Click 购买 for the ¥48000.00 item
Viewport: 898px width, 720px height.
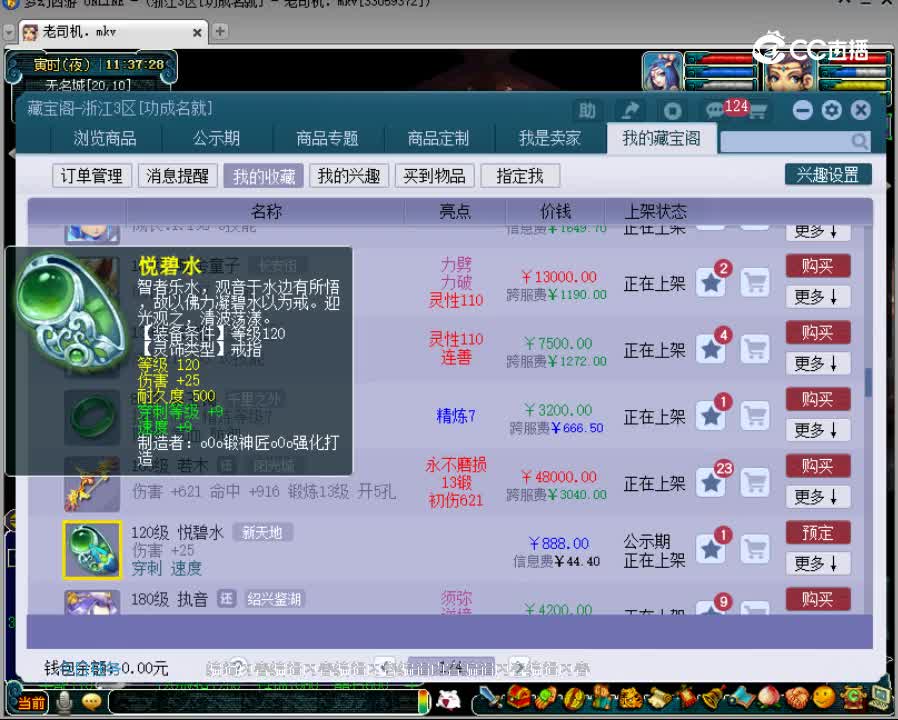[818, 466]
